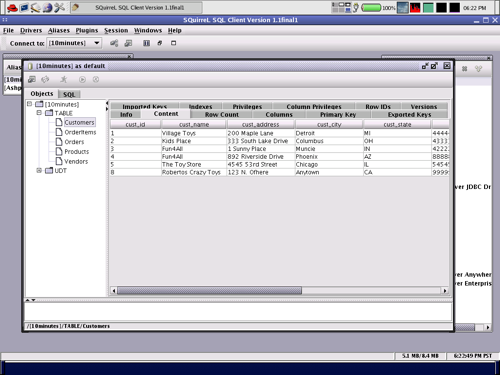500x375 pixels.
Task: Open session properties in session toolbar
Action: pyautogui.click(x=32, y=79)
